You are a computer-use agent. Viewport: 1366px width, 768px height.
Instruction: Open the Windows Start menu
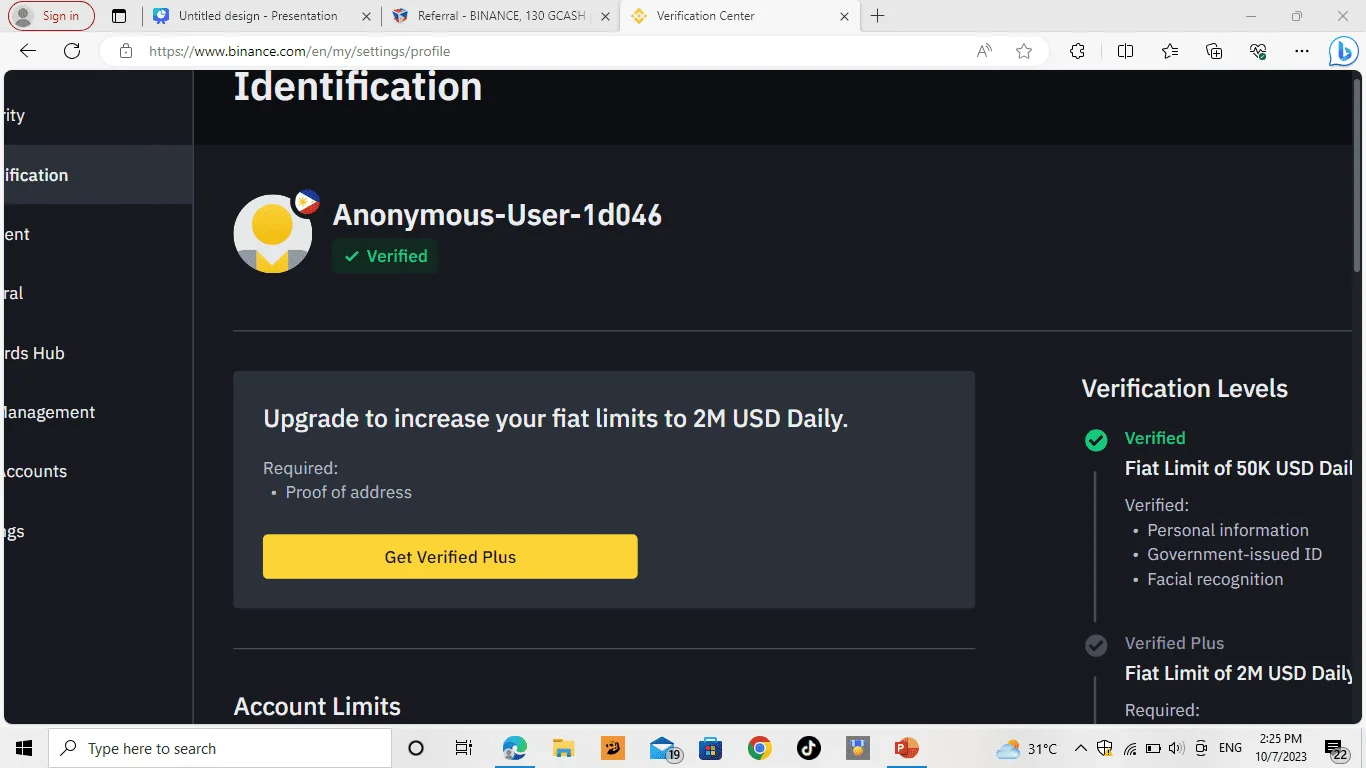pyautogui.click(x=24, y=748)
